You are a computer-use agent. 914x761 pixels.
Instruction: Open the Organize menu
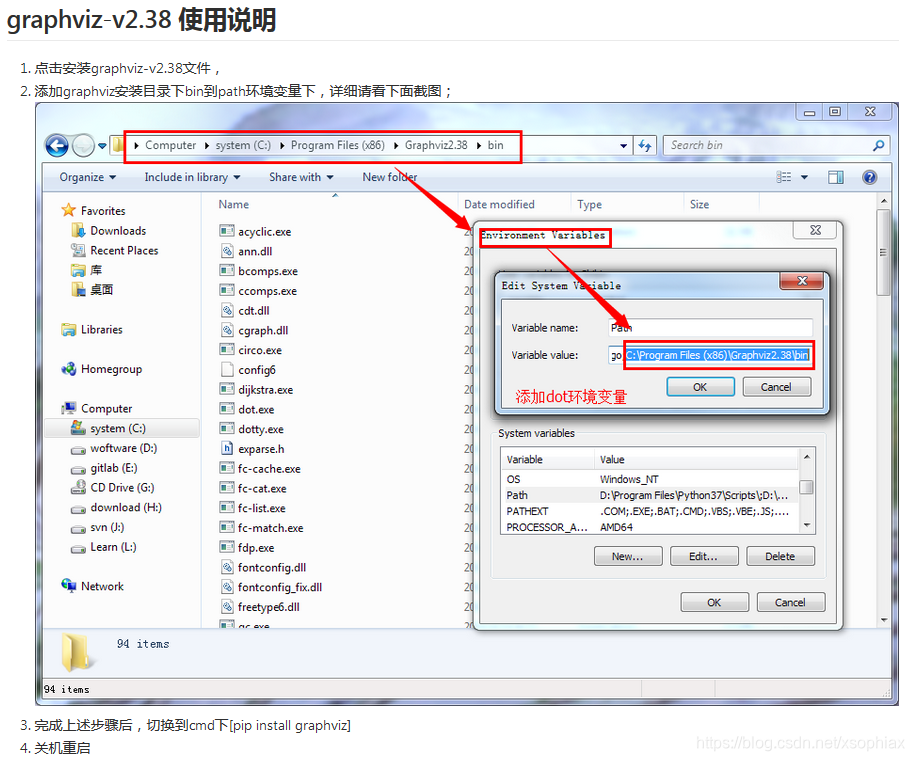pyautogui.click(x=87, y=177)
